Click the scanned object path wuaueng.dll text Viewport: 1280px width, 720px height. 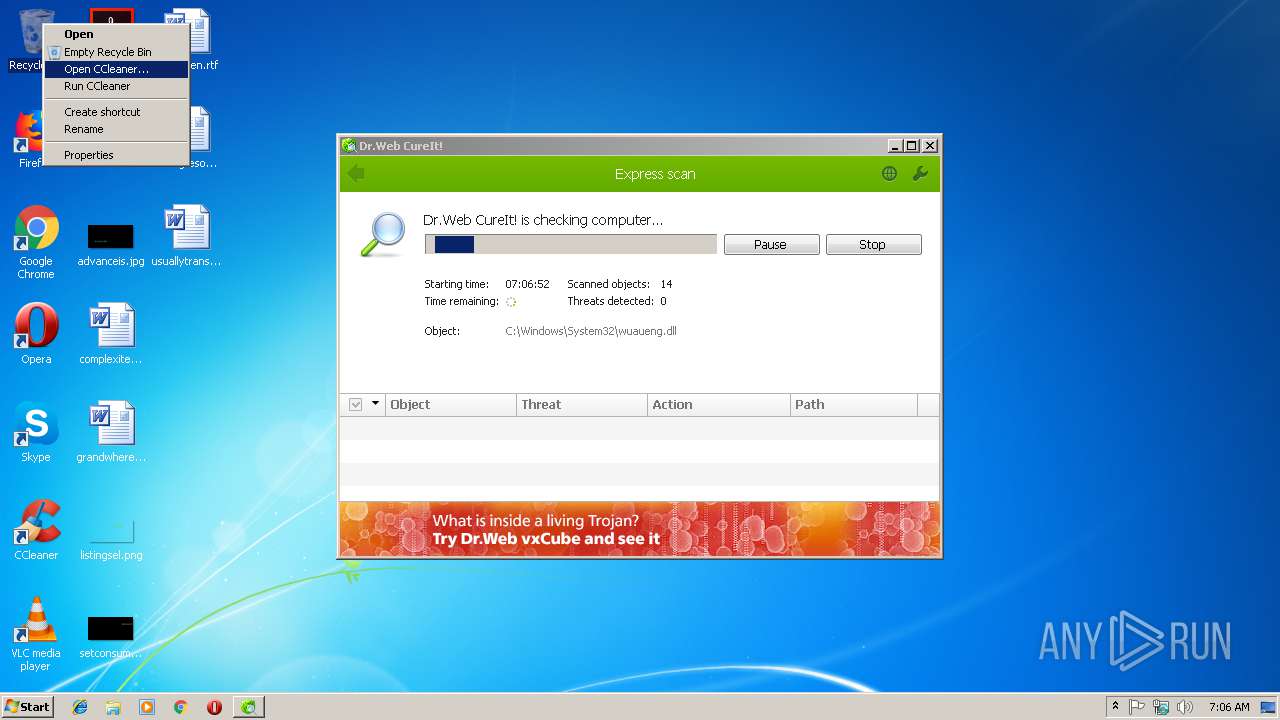(x=591, y=331)
